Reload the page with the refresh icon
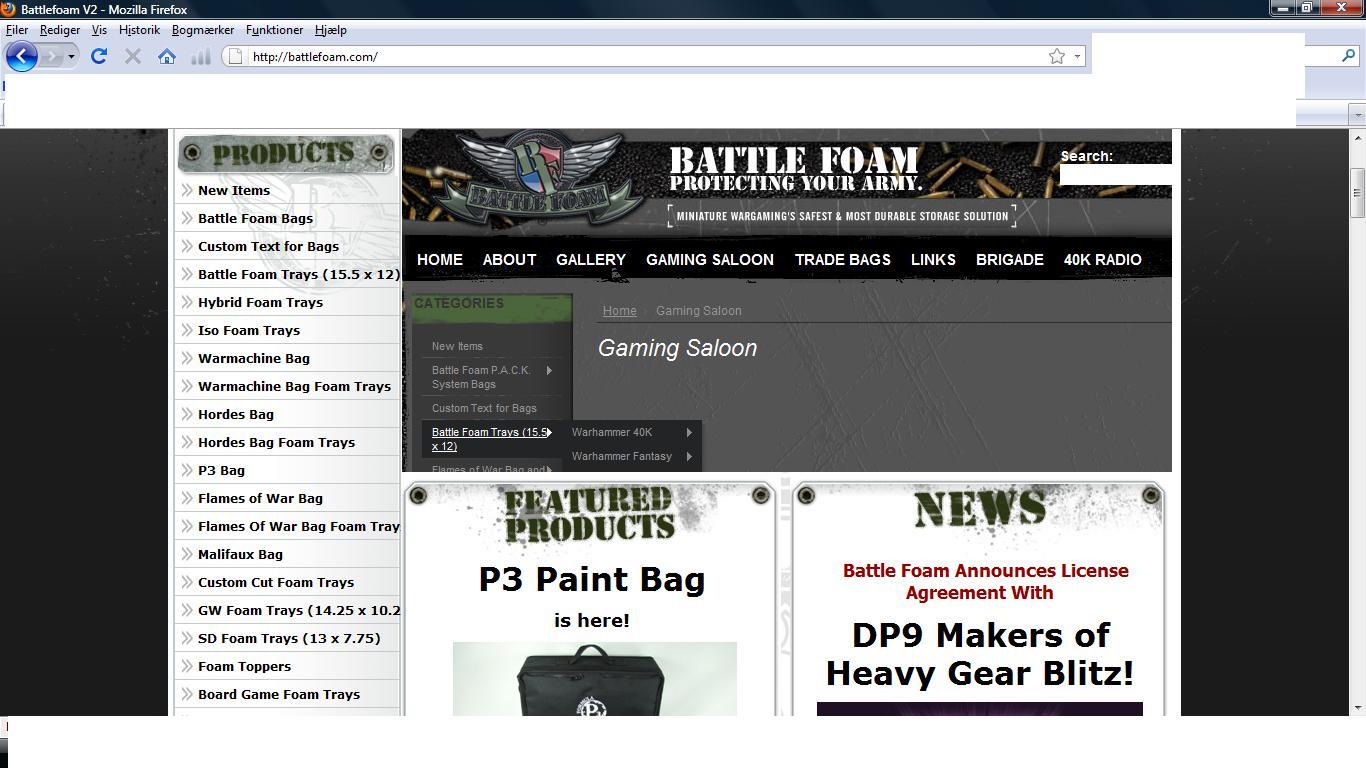The image size is (1366, 768). (x=99, y=56)
